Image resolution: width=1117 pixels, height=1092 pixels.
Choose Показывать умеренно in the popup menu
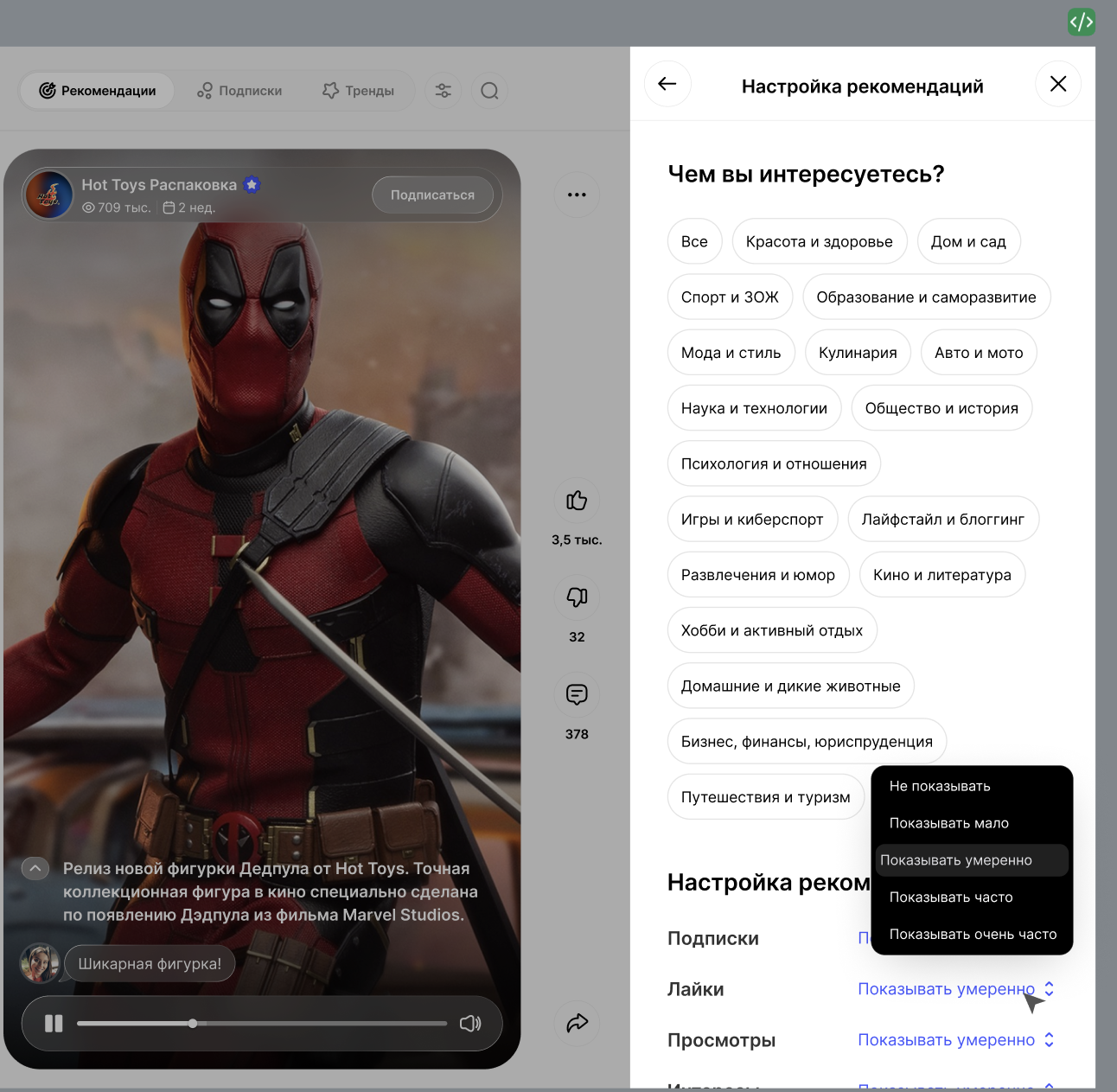972,860
